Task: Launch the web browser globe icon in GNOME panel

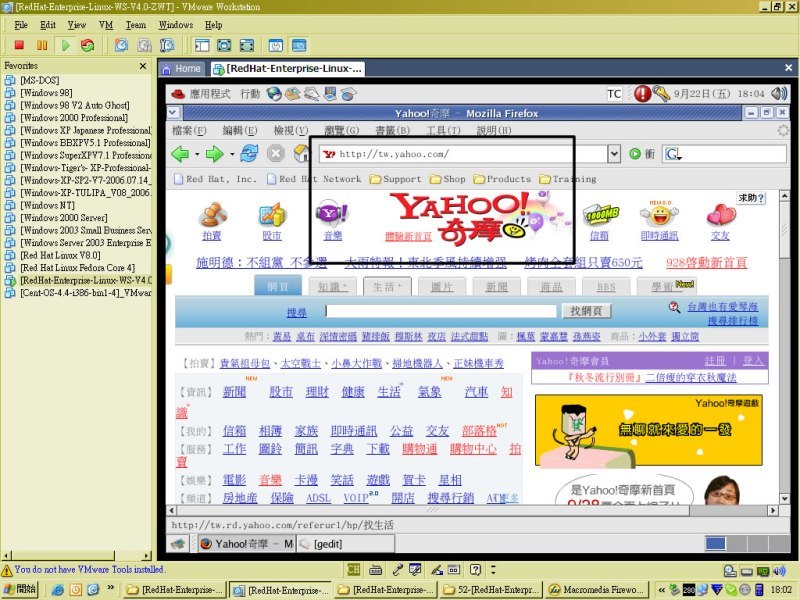Action: (274, 94)
